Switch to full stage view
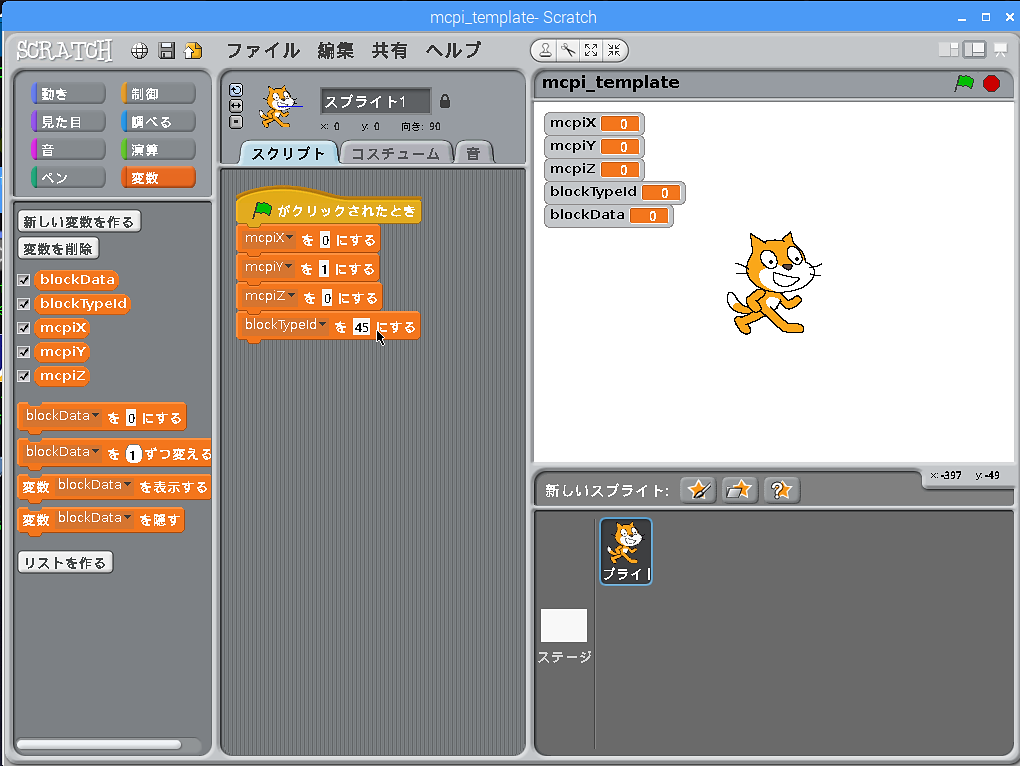This screenshot has width=1020, height=766. [x=974, y=49]
